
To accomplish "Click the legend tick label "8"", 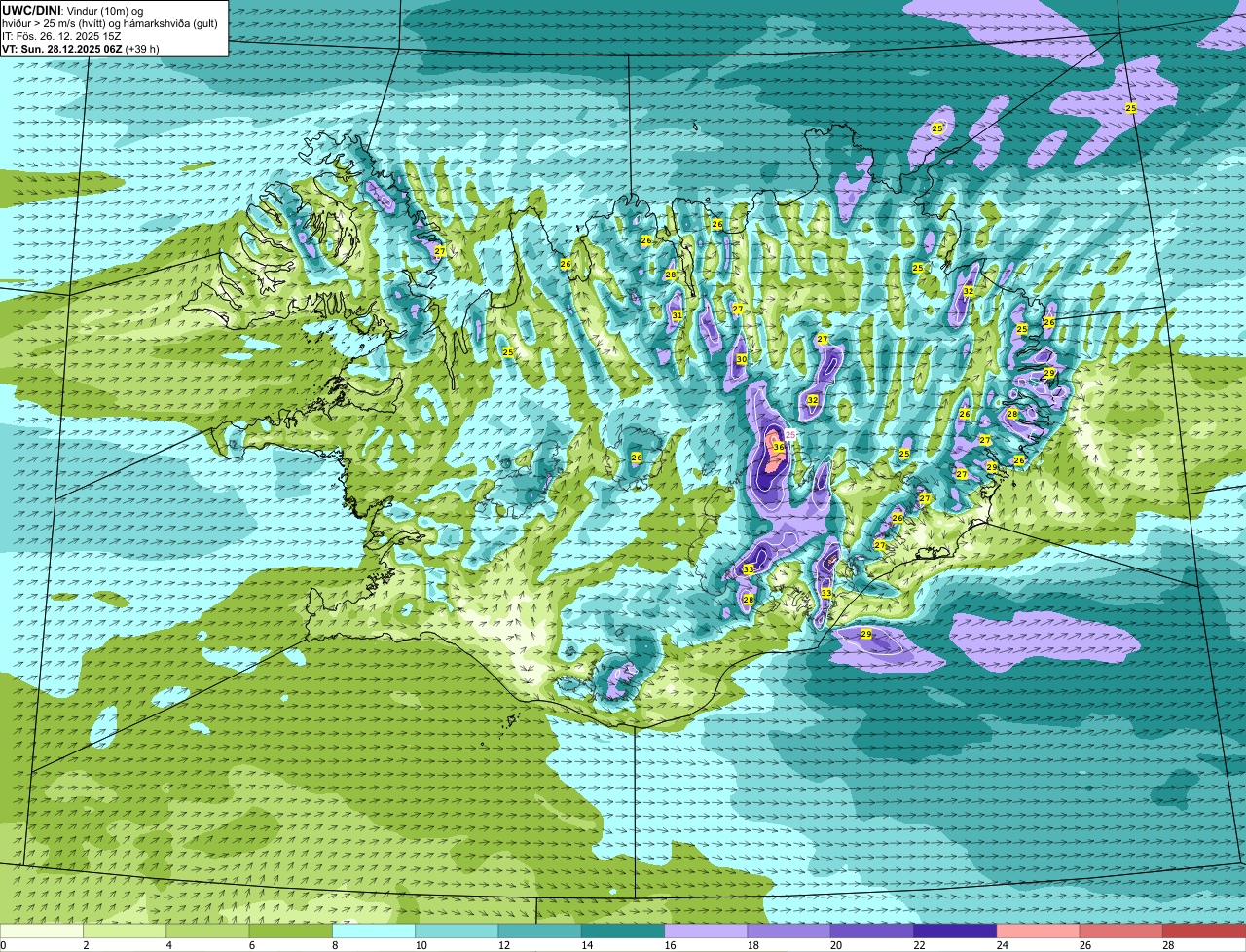I will tap(335, 945).
